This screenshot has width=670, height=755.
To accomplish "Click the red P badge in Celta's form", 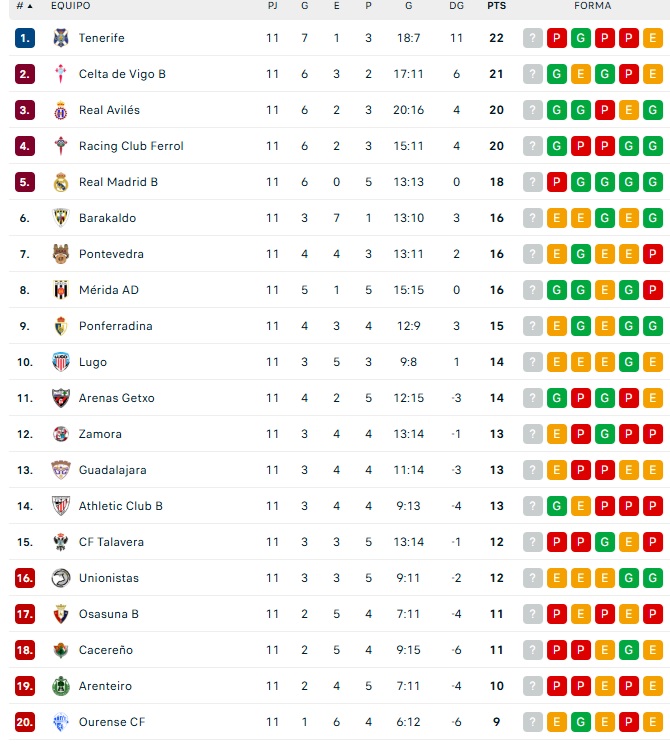I will click(629, 74).
